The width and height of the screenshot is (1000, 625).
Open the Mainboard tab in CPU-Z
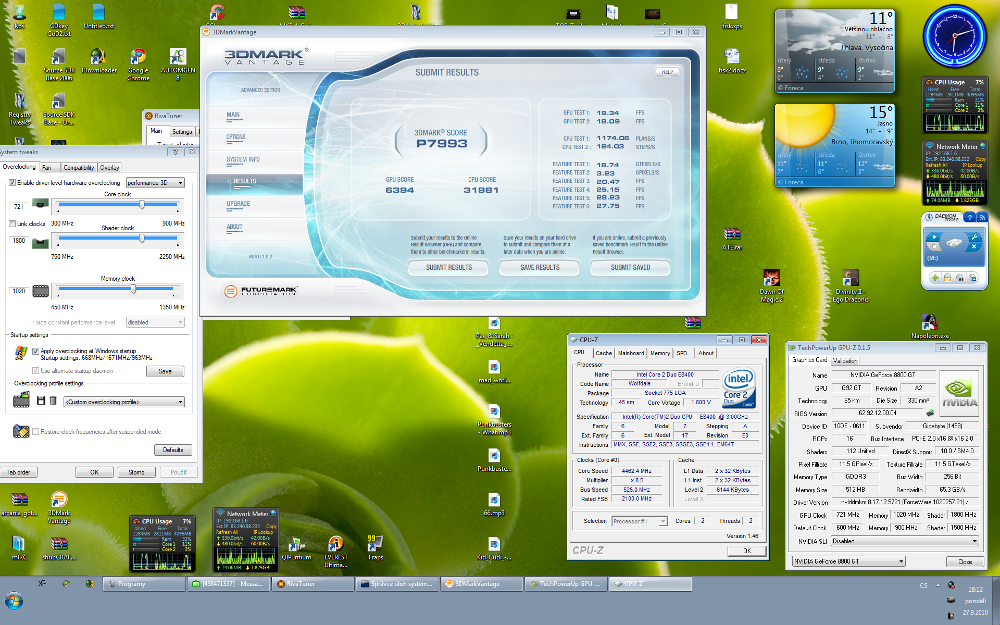[x=631, y=353]
